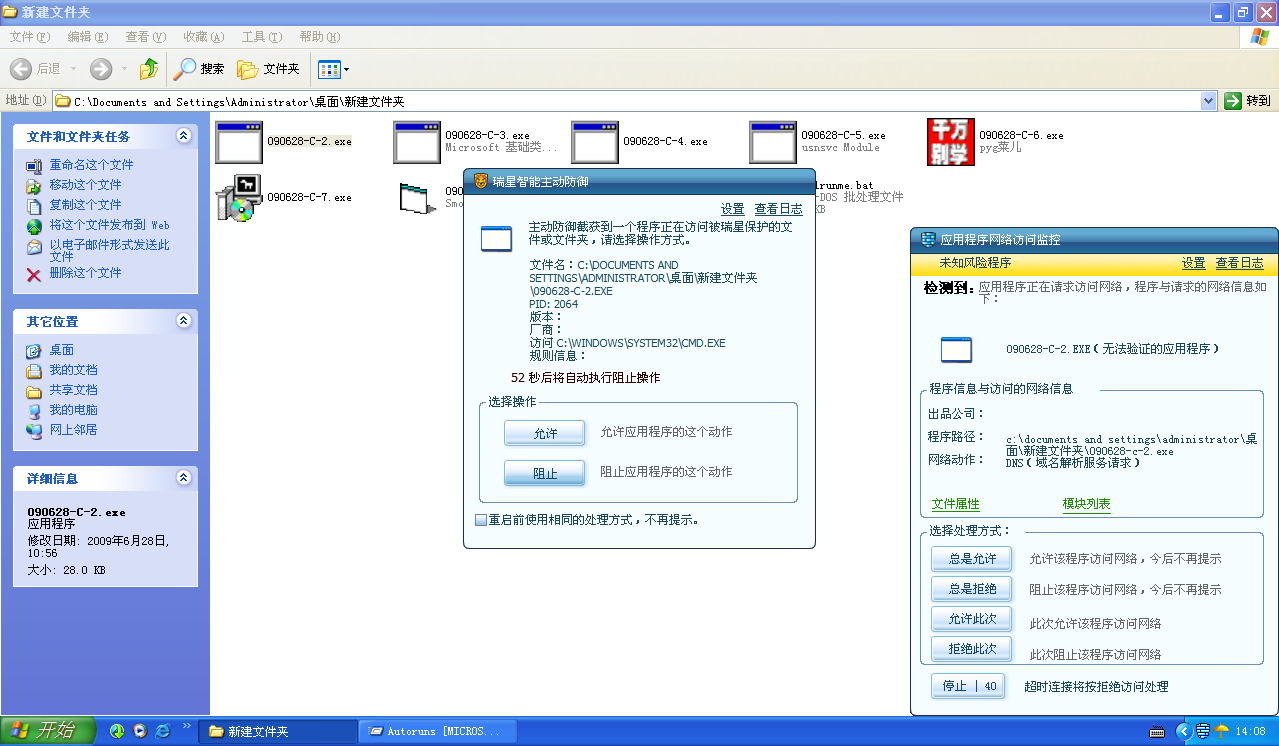Select the 090628-C-6.exe red icon

[x=951, y=142]
